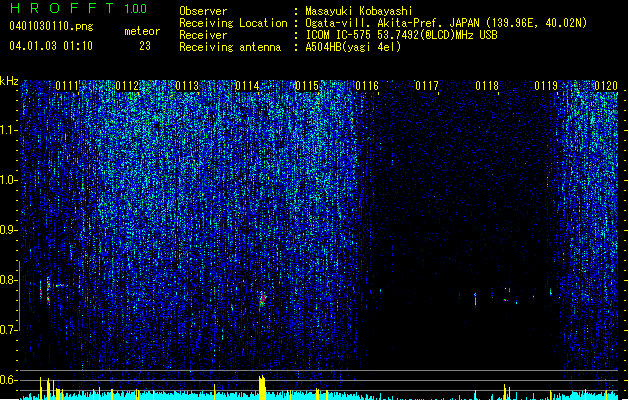Click the 0.7 kHz axis label
This screenshot has width=629, height=400.
8,330
